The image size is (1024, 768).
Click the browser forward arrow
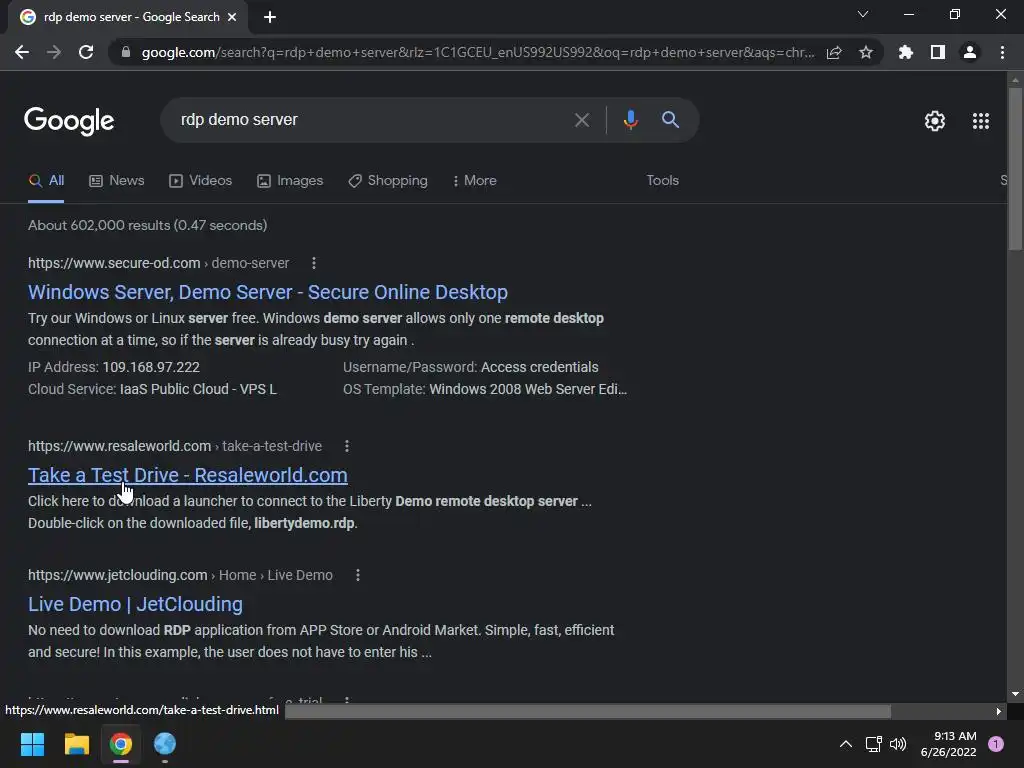[54, 52]
